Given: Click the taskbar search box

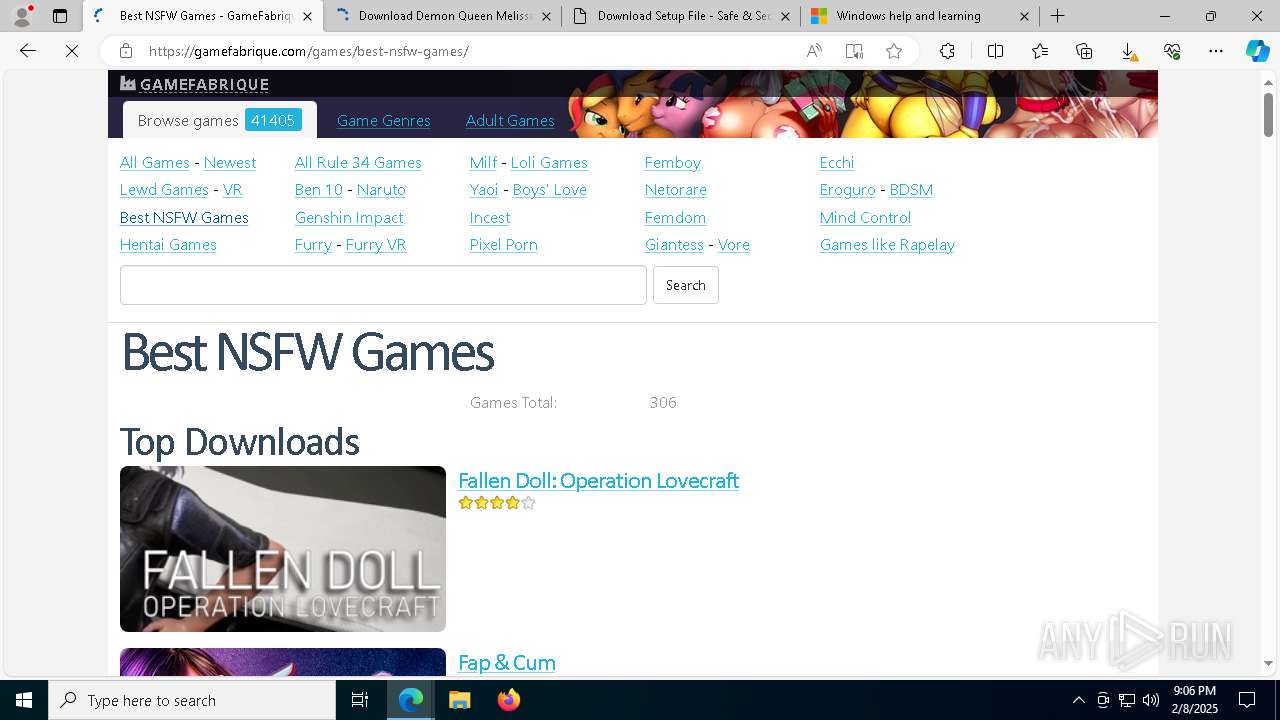Looking at the screenshot, I should coord(192,700).
